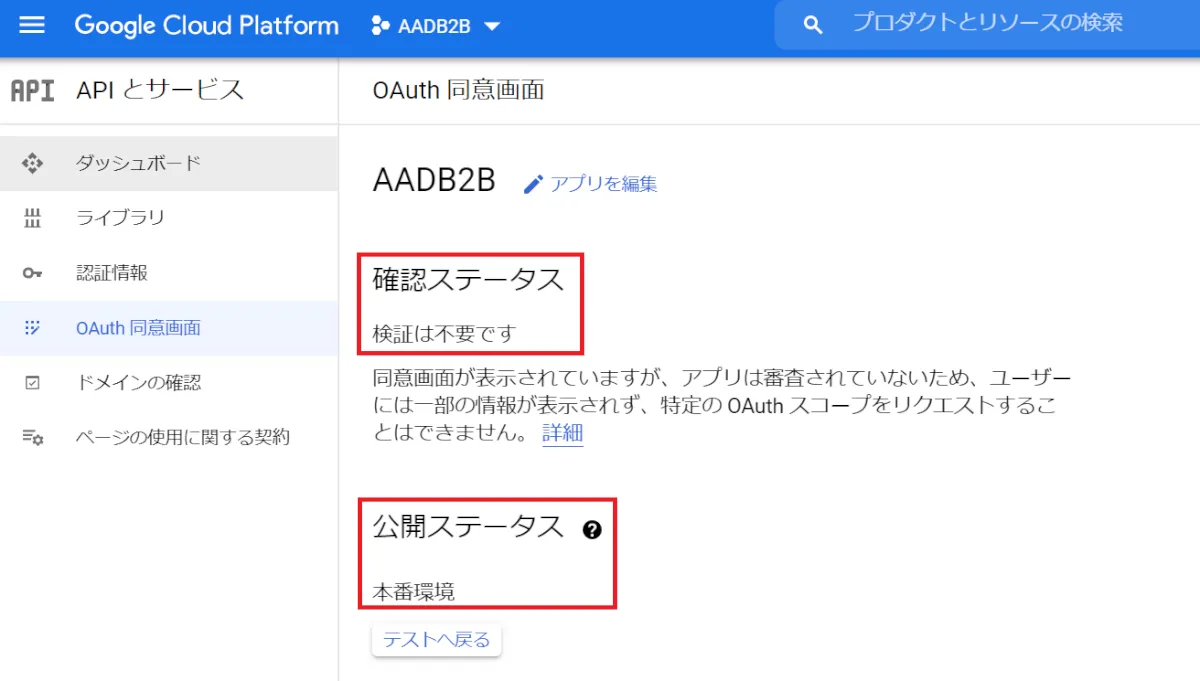Click the OAuth 同意画面 sidebar icon
Screen dimensions: 1200x681
(32, 328)
